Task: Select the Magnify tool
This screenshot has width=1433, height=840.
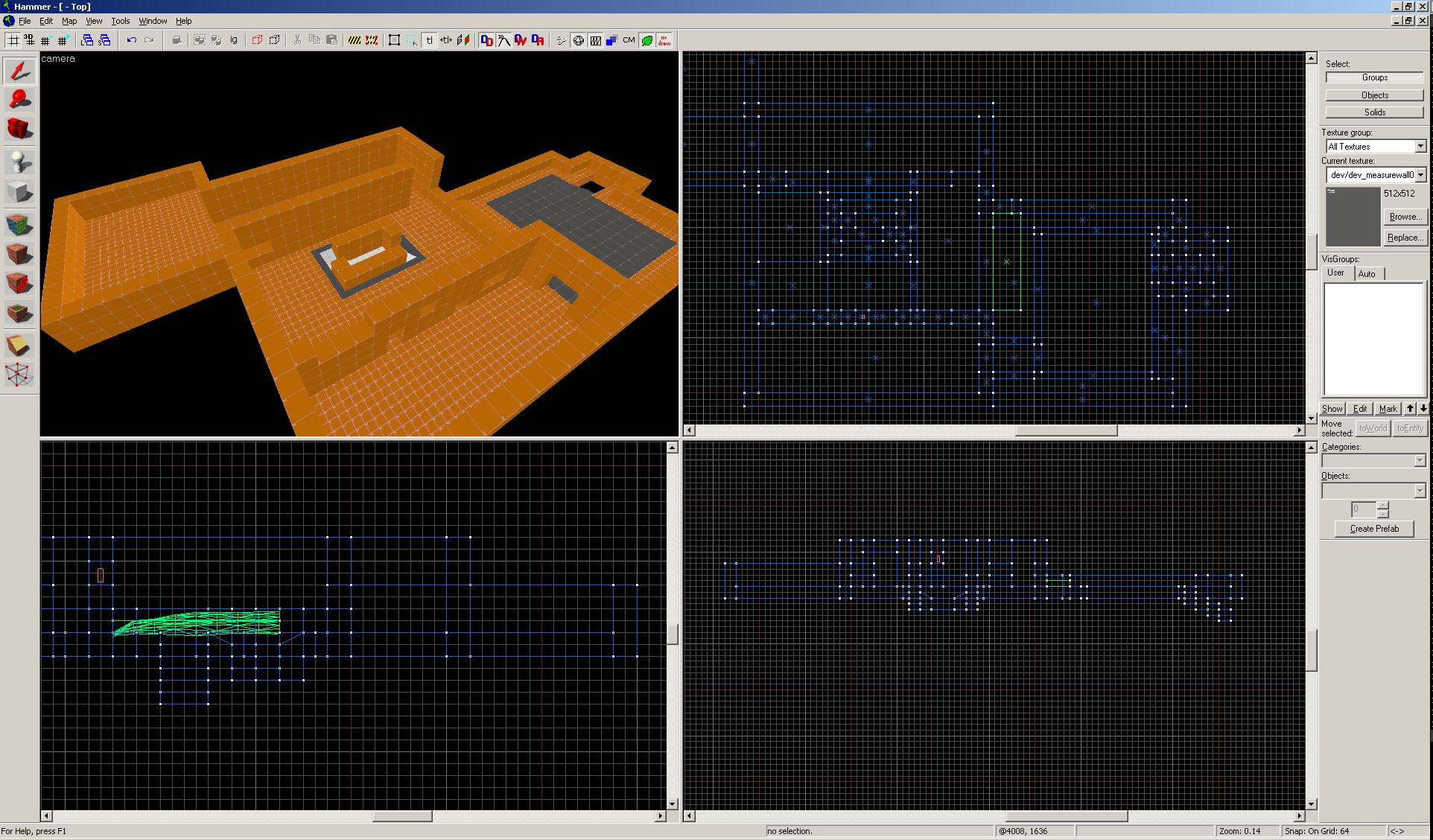Action: click(x=20, y=99)
